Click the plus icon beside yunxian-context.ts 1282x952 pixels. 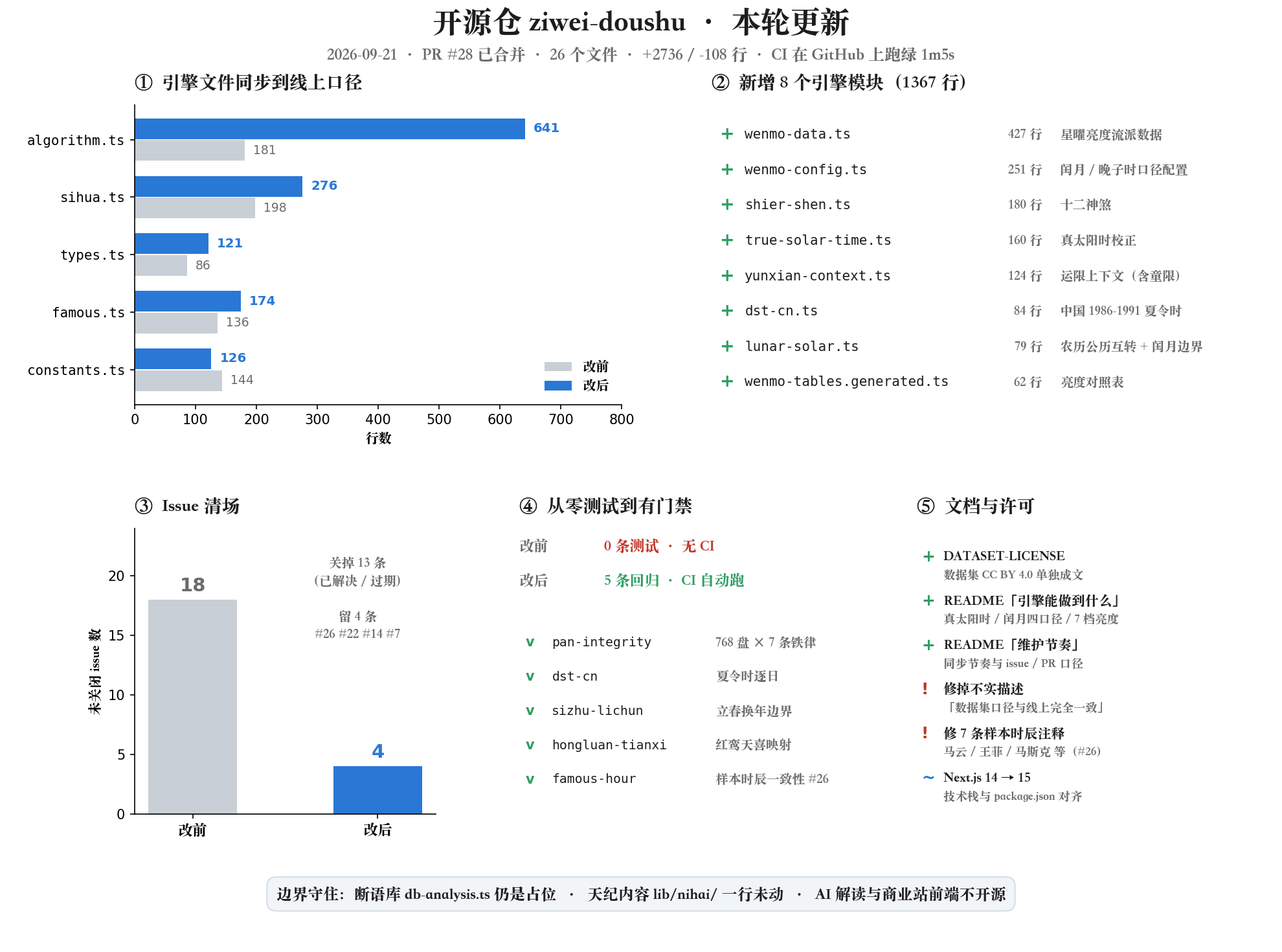[727, 276]
